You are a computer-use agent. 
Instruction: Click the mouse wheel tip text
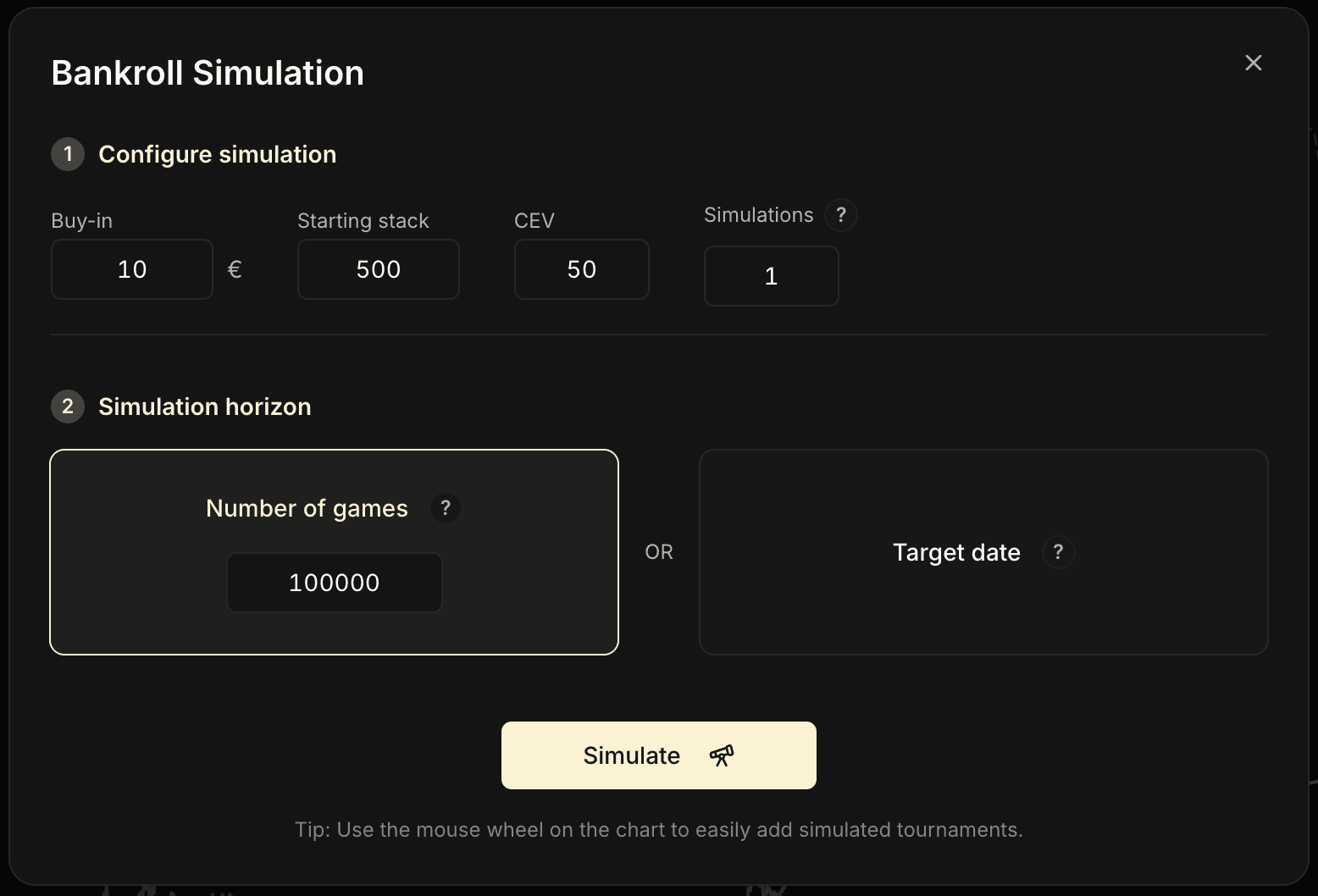tap(658, 830)
